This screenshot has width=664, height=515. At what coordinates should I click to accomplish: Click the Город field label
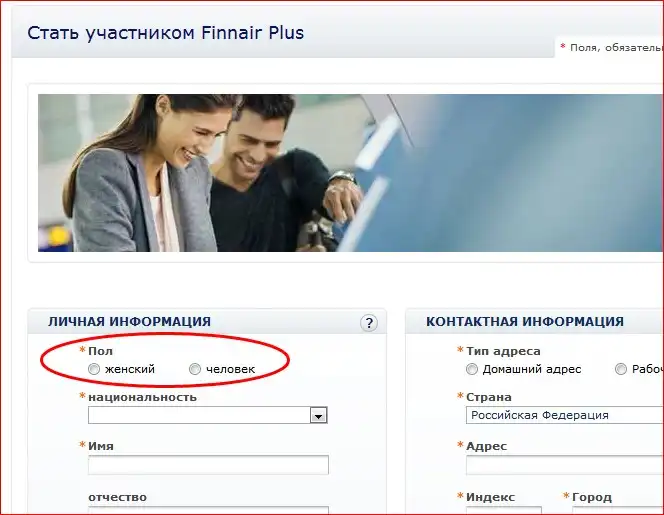(x=592, y=497)
